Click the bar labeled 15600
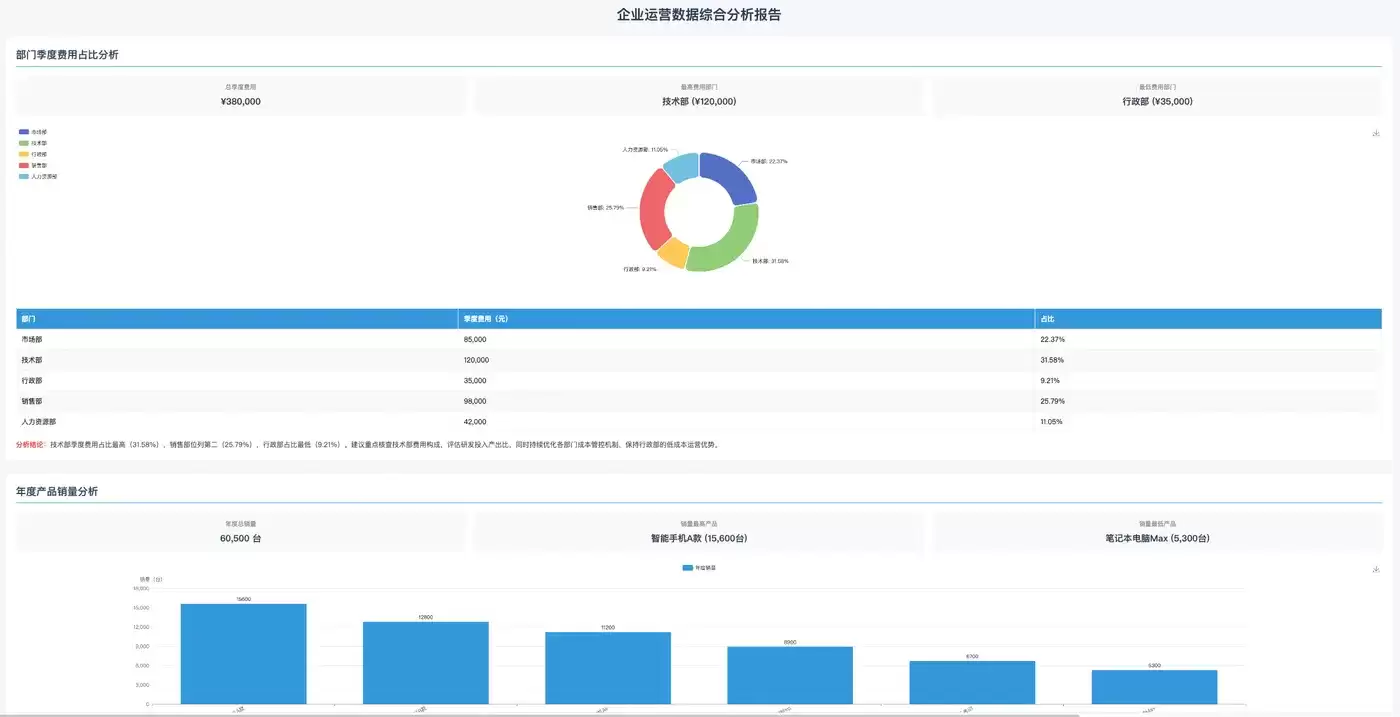The width and height of the screenshot is (1400, 717). 244,654
